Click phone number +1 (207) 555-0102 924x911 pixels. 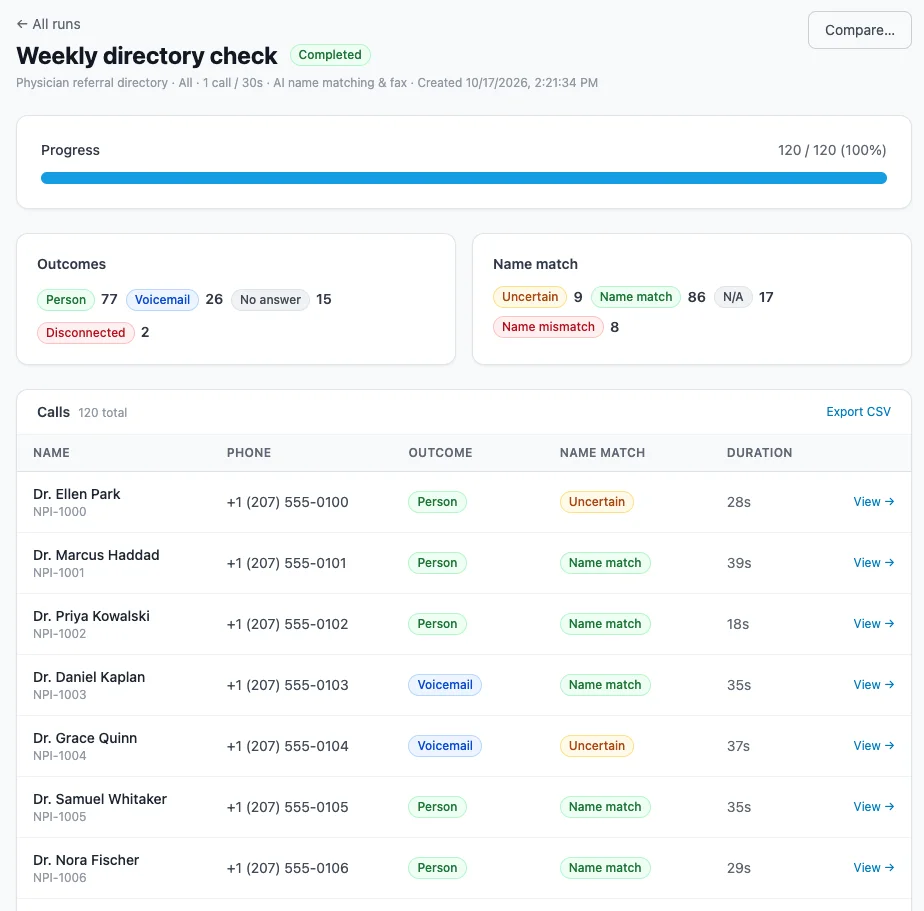[x=288, y=624]
